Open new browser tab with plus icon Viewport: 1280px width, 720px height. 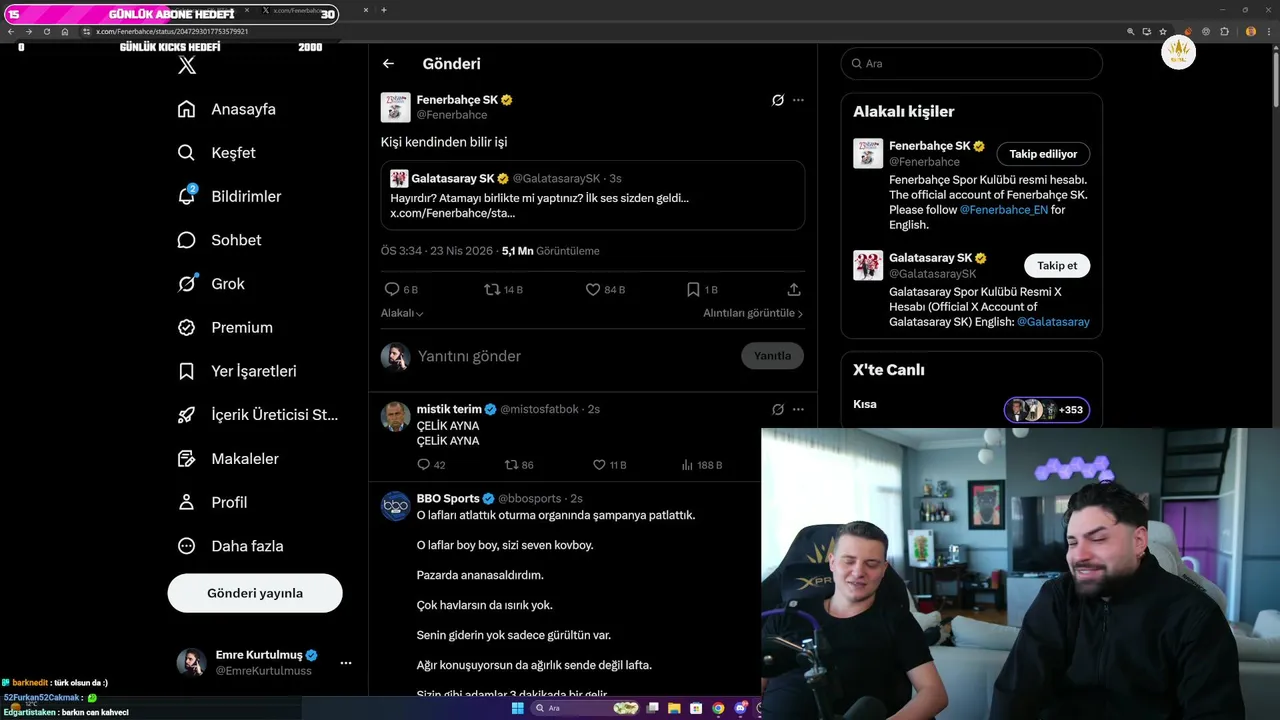(384, 10)
